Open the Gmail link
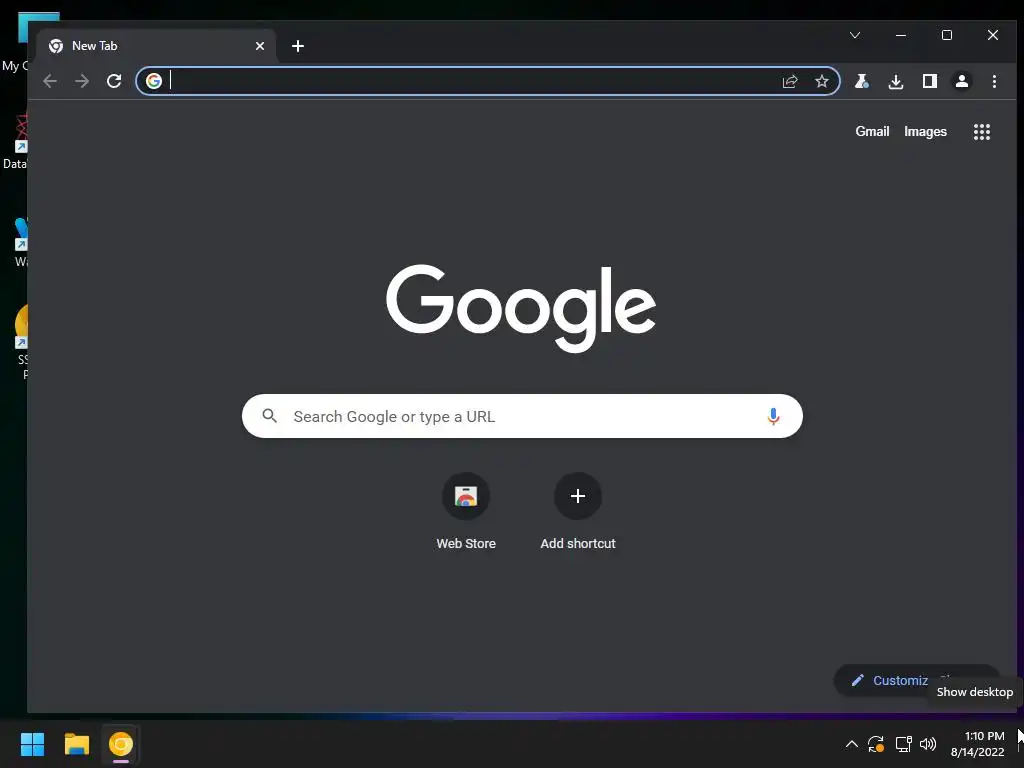Screen dimensions: 1024x768 872,131
